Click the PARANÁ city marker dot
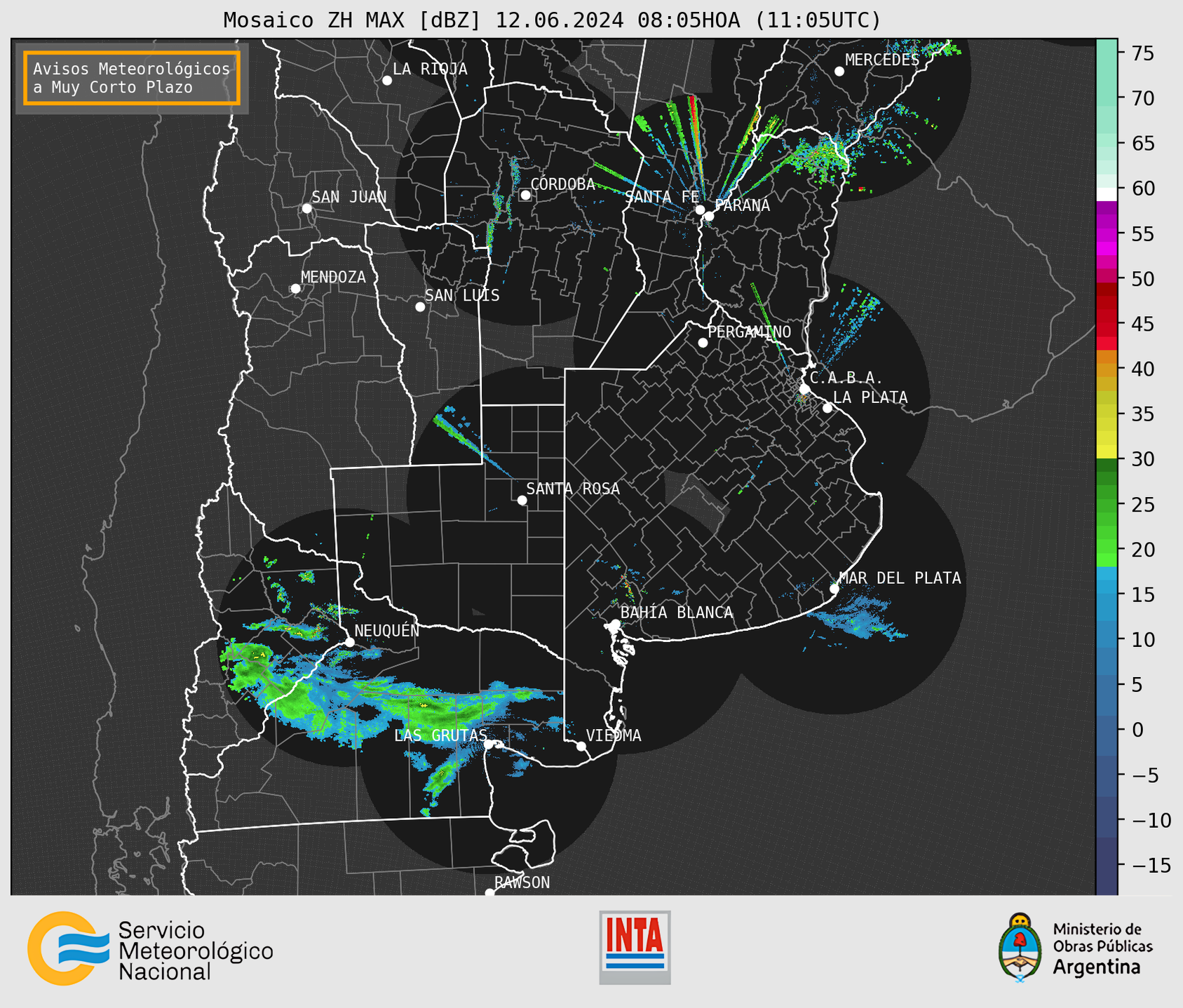 coord(709,216)
